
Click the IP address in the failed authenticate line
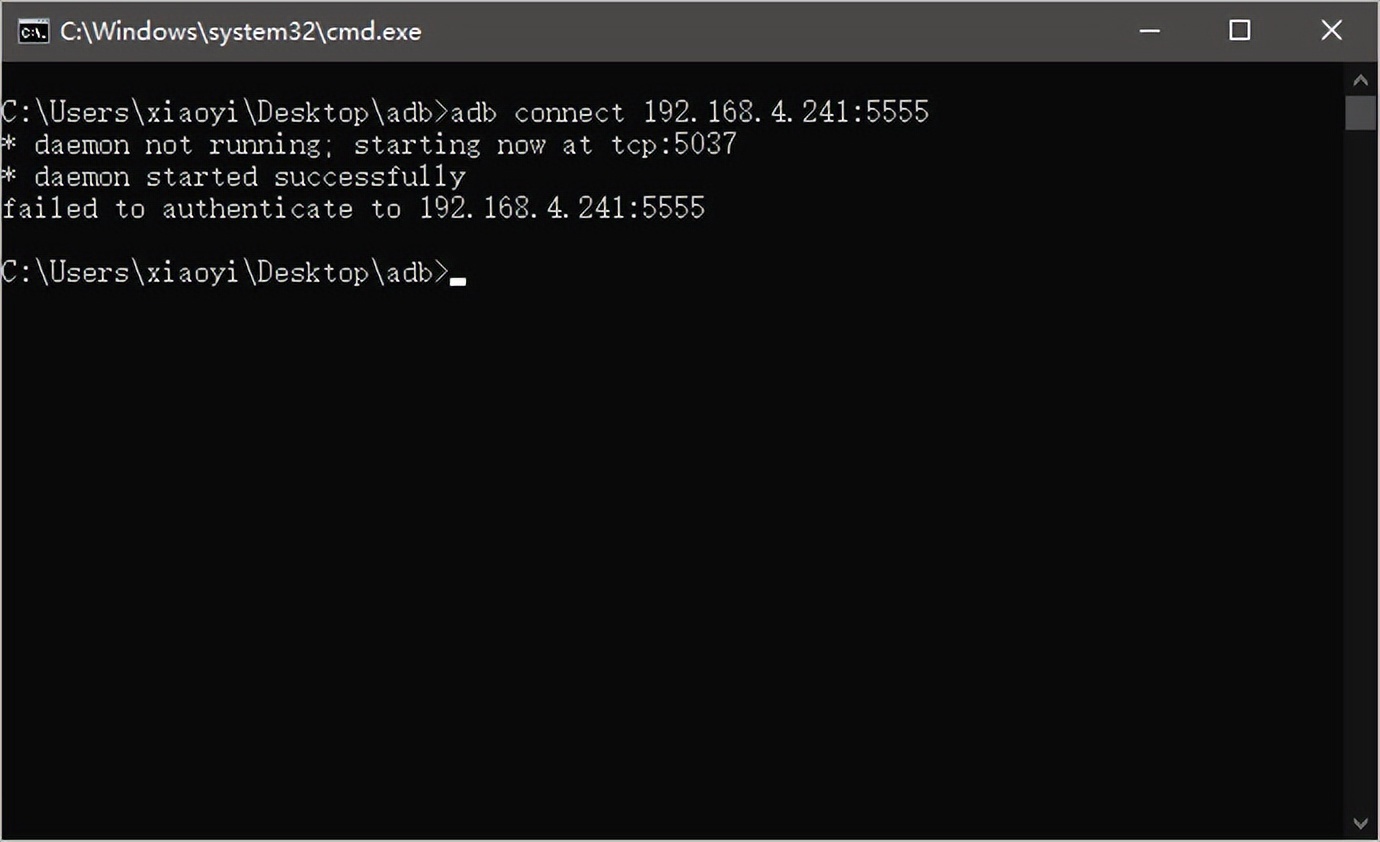point(561,209)
